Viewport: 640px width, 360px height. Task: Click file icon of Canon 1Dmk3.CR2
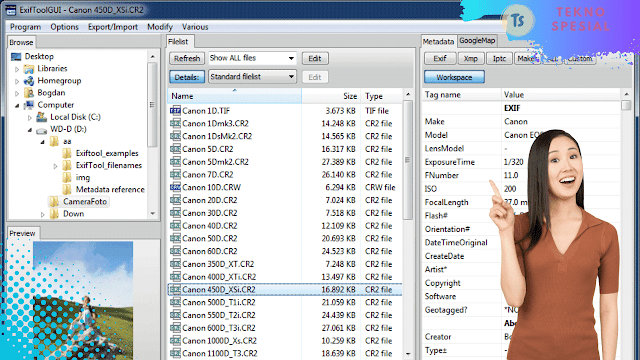(x=175, y=123)
